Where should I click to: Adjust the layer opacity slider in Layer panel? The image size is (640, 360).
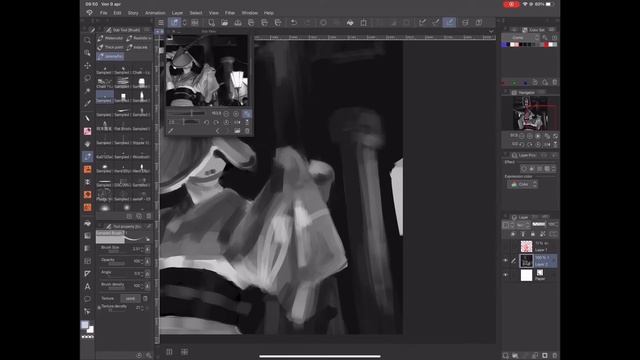[539, 224]
